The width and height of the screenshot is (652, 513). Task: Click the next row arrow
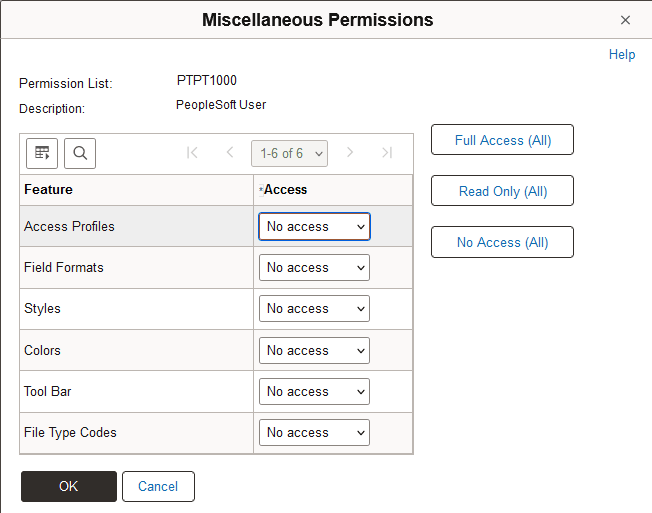350,153
